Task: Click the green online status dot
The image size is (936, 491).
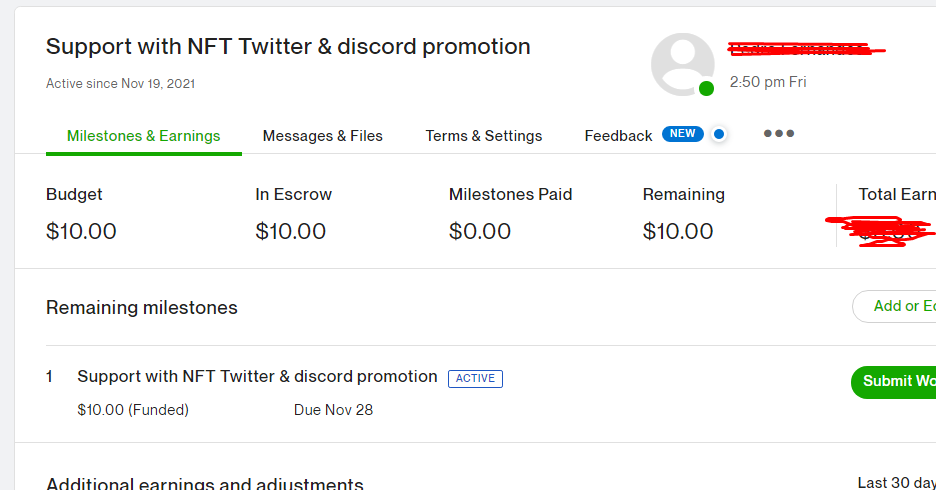Action: point(706,89)
